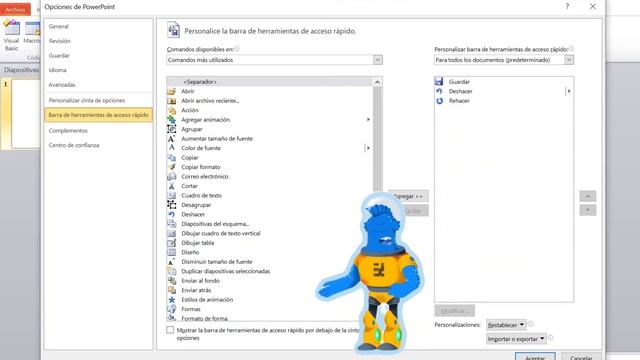Open Para todos los documentos dropdown

[x=569, y=60]
